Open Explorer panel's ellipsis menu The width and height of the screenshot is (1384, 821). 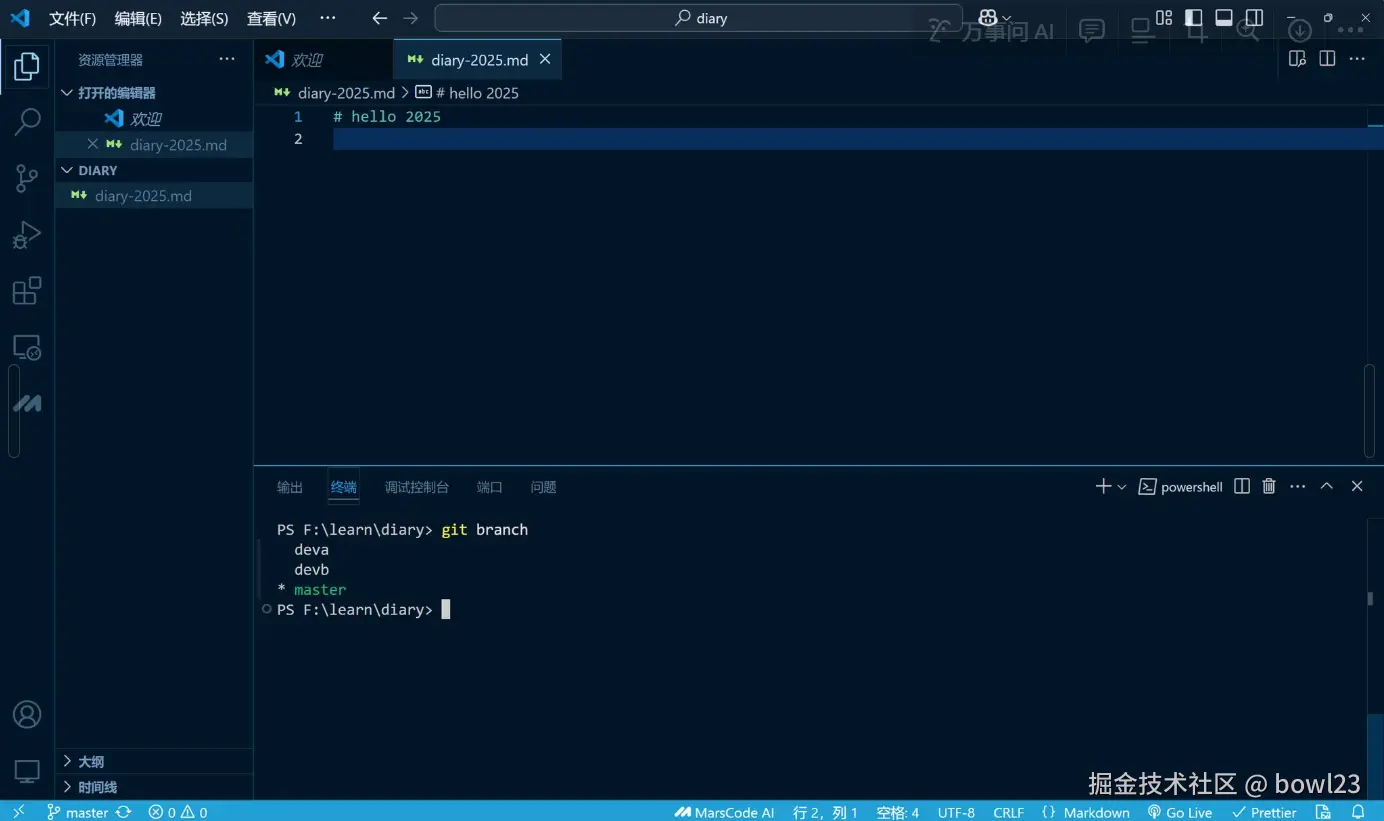[x=227, y=59]
